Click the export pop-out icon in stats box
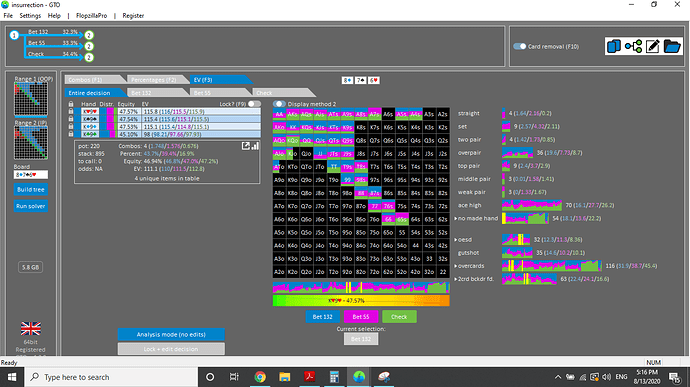 coord(246,146)
